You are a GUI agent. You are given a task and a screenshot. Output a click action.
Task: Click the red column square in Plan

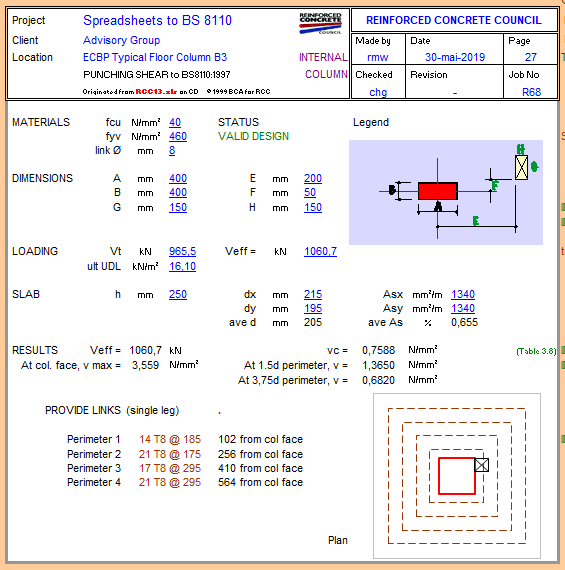(457, 476)
